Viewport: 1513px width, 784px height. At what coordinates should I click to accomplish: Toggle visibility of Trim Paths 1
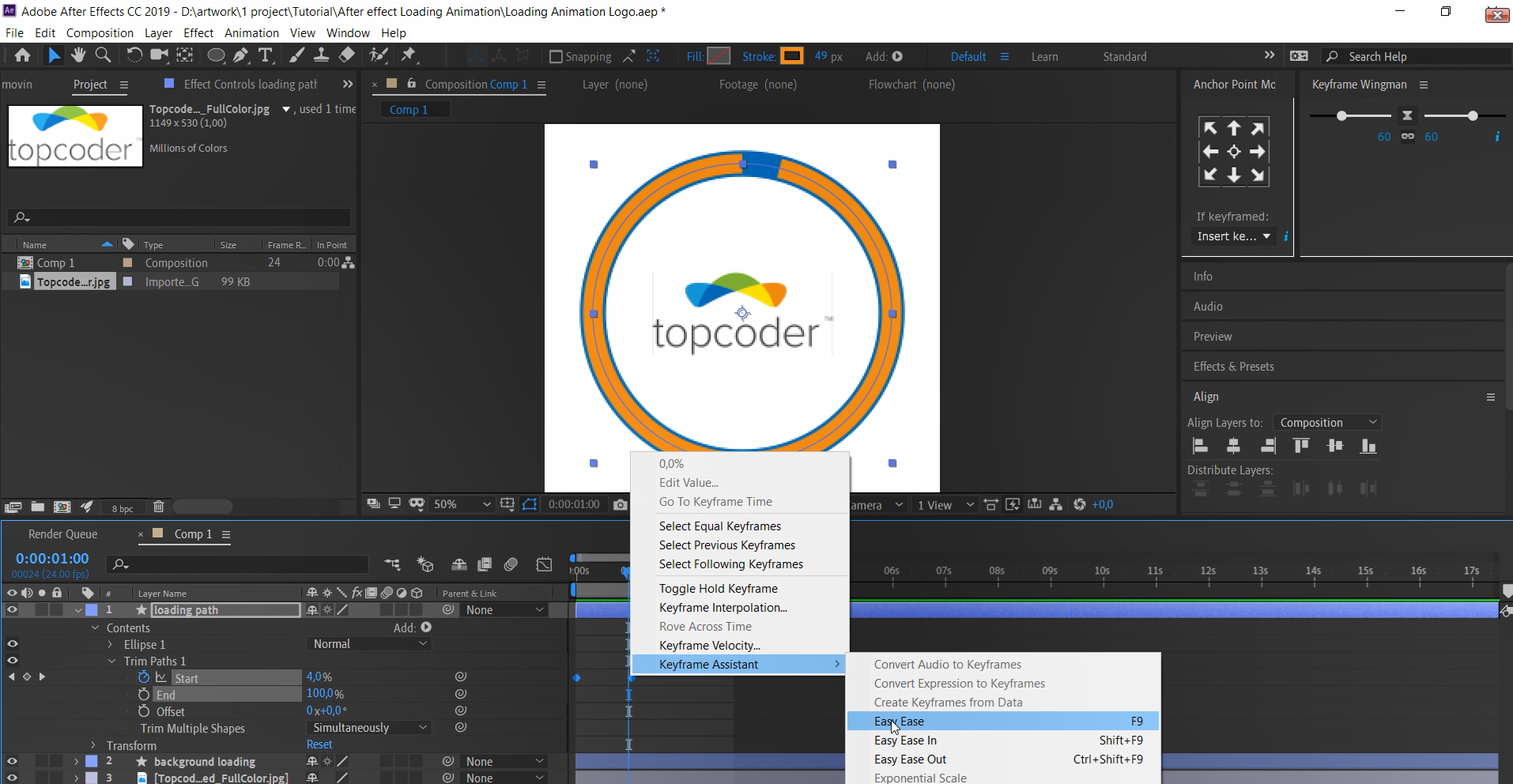[12, 661]
